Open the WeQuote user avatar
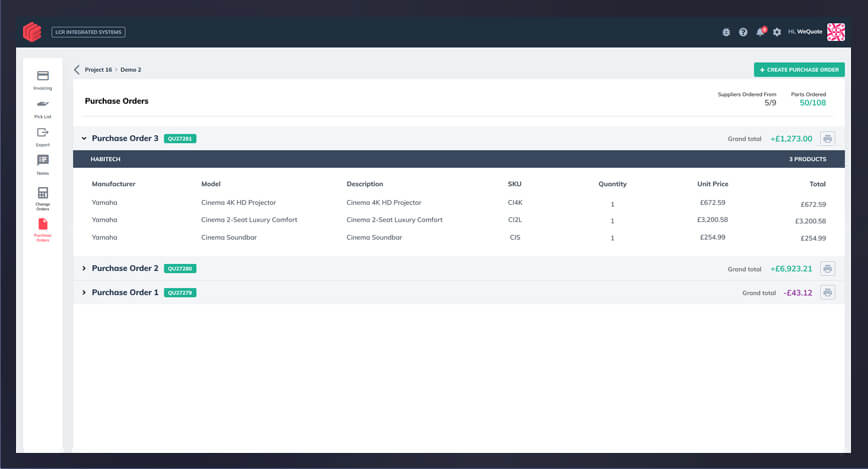Image resolution: width=868 pixels, height=469 pixels. coord(836,32)
